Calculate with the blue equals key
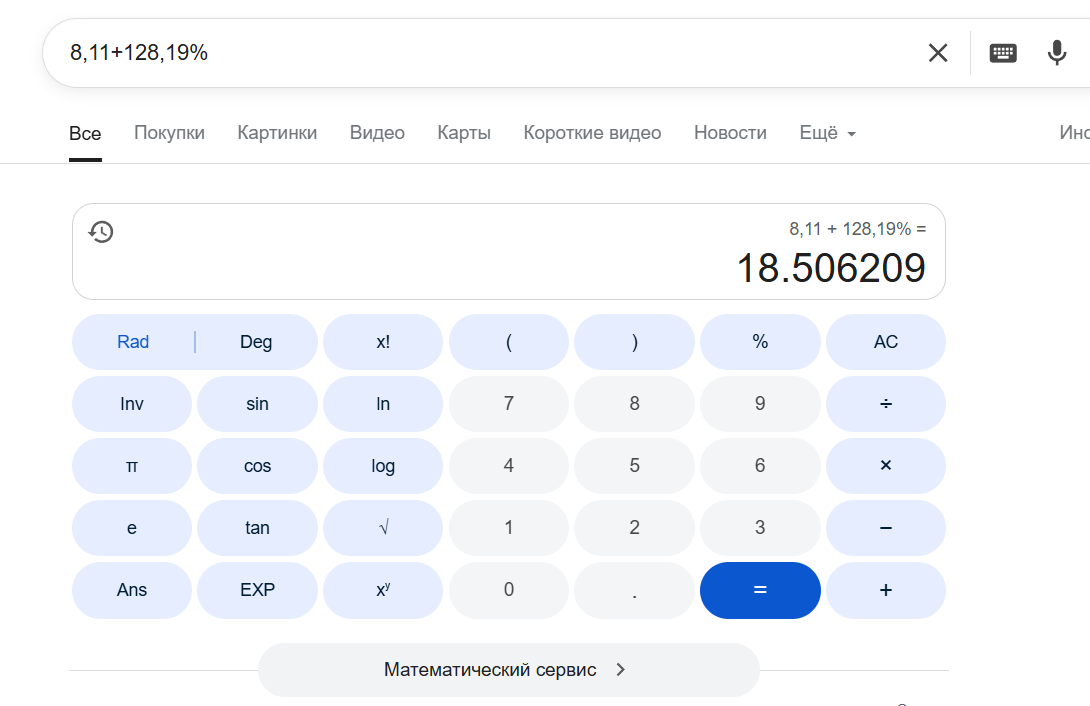This screenshot has height=706, width=1090. coord(760,590)
